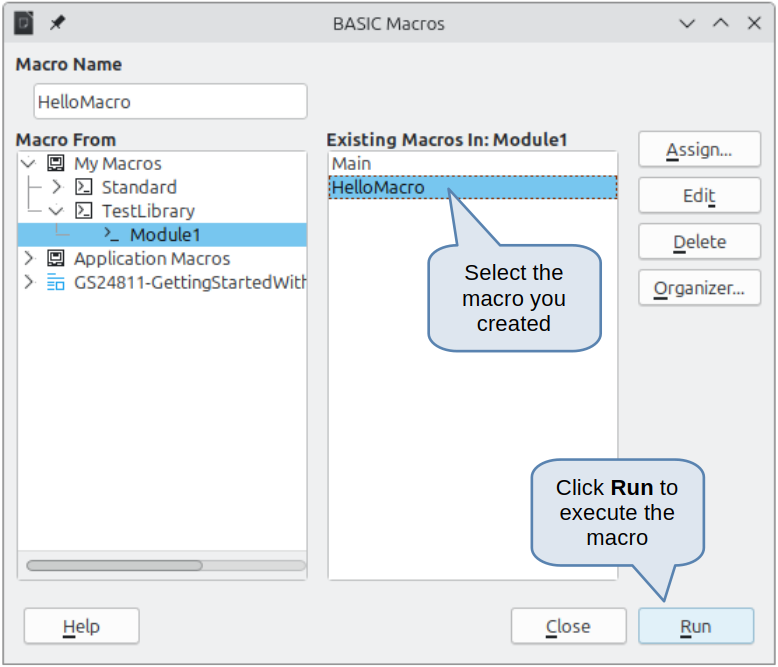Viewport: 778px width, 667px height.
Task: Select the My Macros label in the tree
Action: click(118, 163)
